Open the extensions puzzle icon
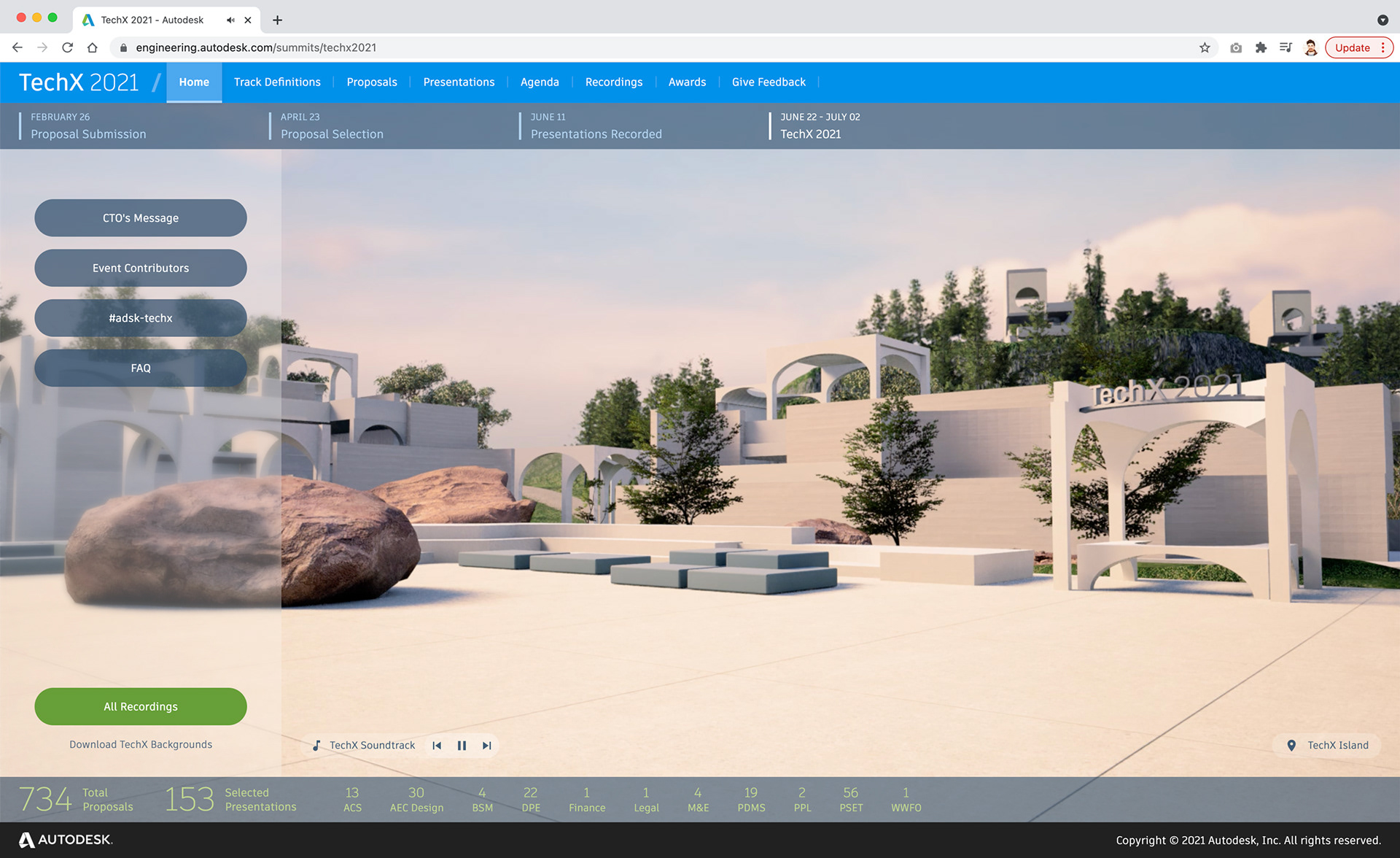Image resolution: width=1400 pixels, height=858 pixels. tap(1261, 47)
